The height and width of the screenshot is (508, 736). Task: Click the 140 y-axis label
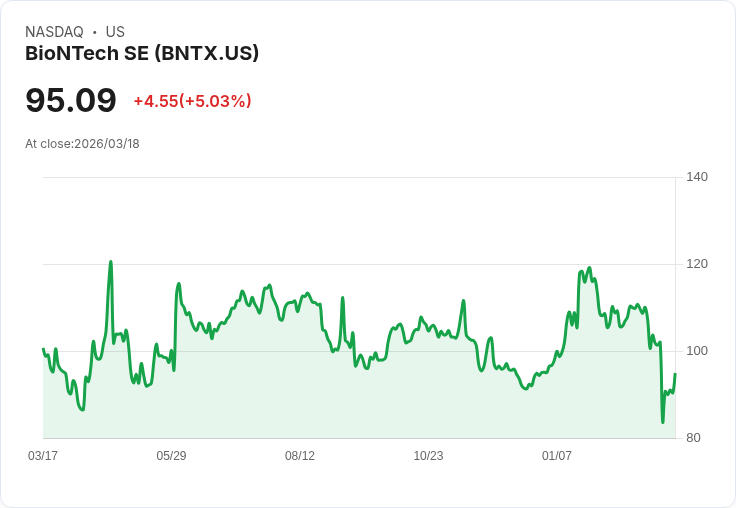(697, 177)
